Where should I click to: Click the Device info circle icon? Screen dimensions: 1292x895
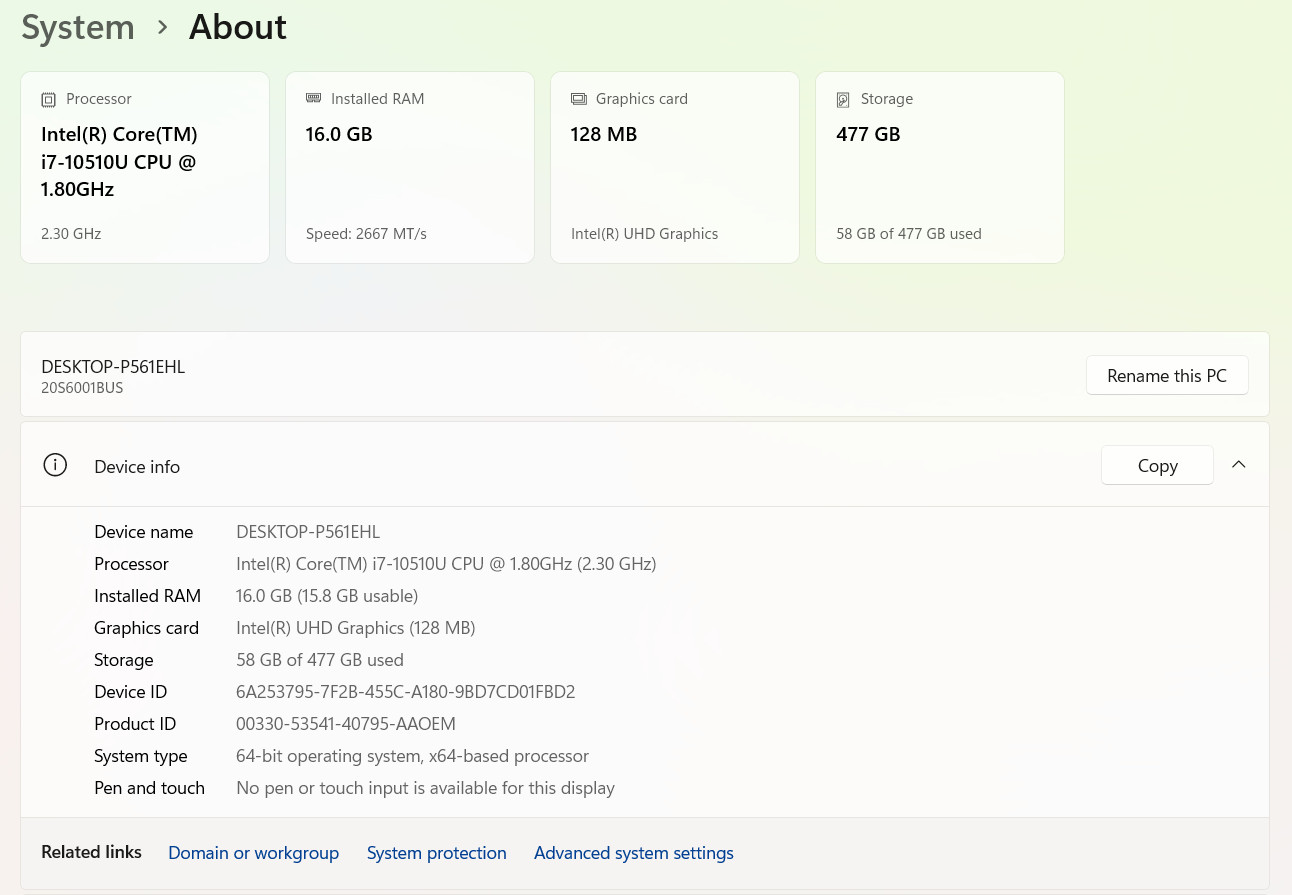click(x=55, y=465)
